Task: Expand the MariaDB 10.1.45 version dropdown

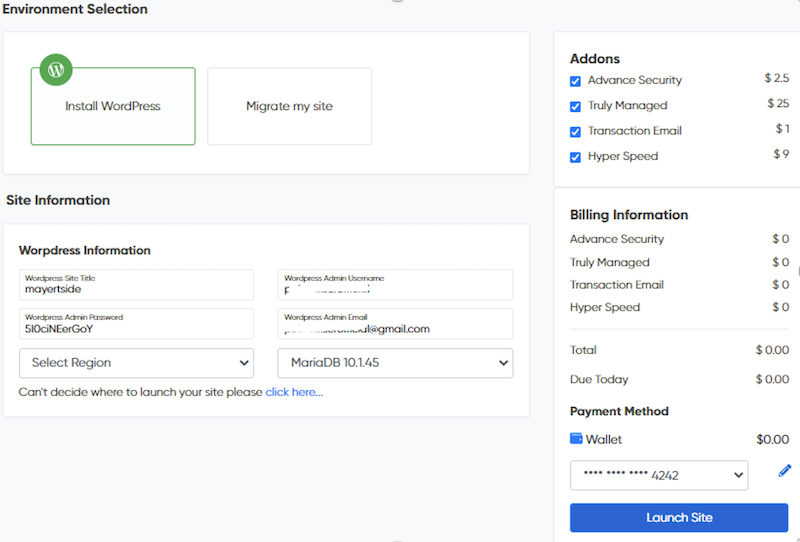Action: click(395, 363)
